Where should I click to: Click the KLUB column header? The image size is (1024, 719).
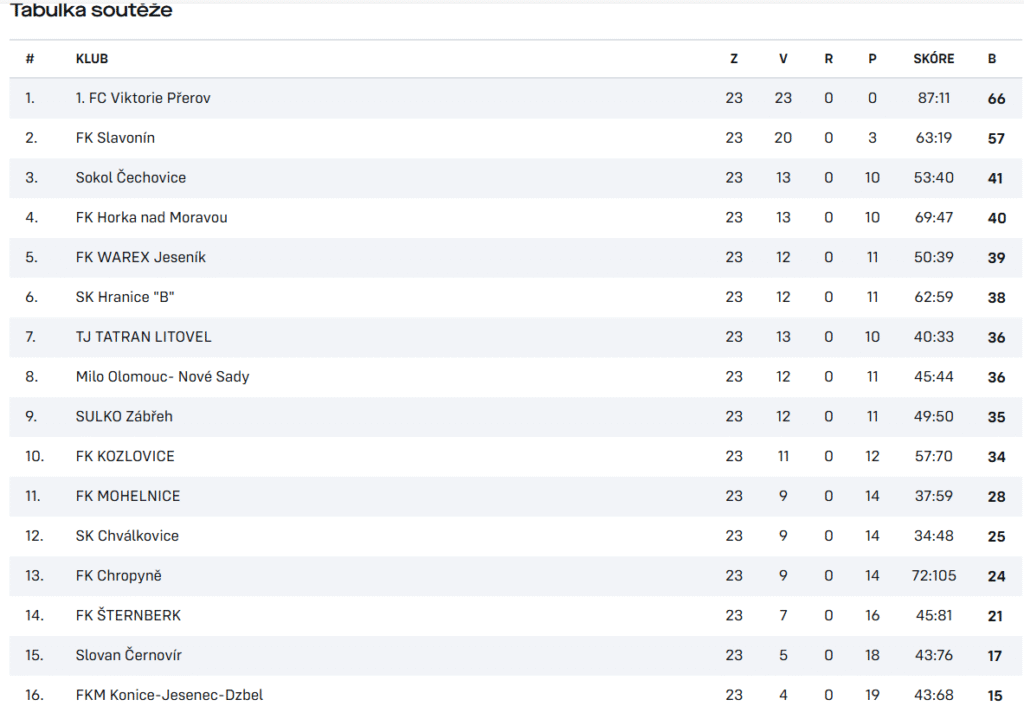coord(92,59)
